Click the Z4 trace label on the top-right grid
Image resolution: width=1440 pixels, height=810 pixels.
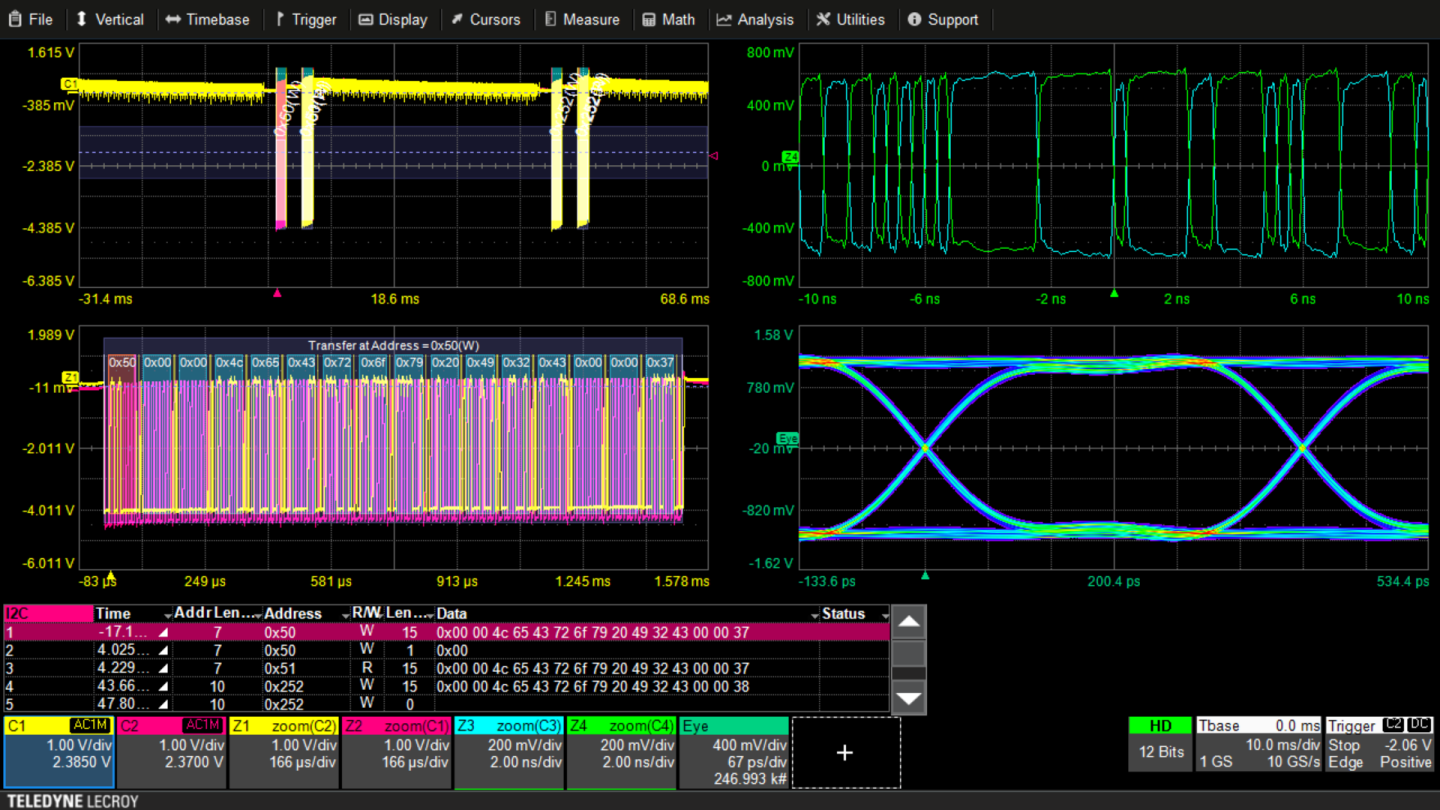790,157
